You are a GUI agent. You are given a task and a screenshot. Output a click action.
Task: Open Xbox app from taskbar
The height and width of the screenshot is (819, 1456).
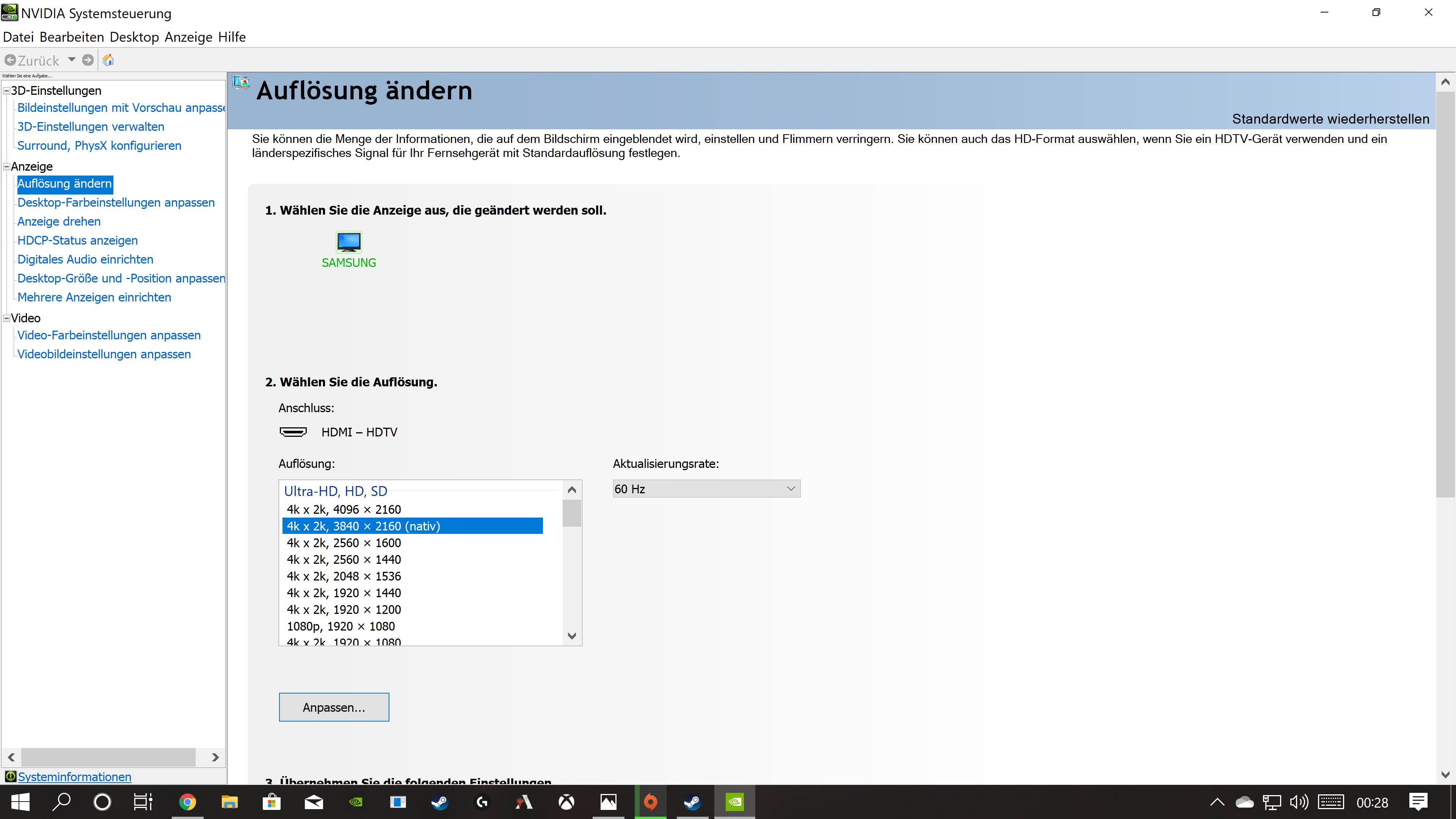coord(566,802)
